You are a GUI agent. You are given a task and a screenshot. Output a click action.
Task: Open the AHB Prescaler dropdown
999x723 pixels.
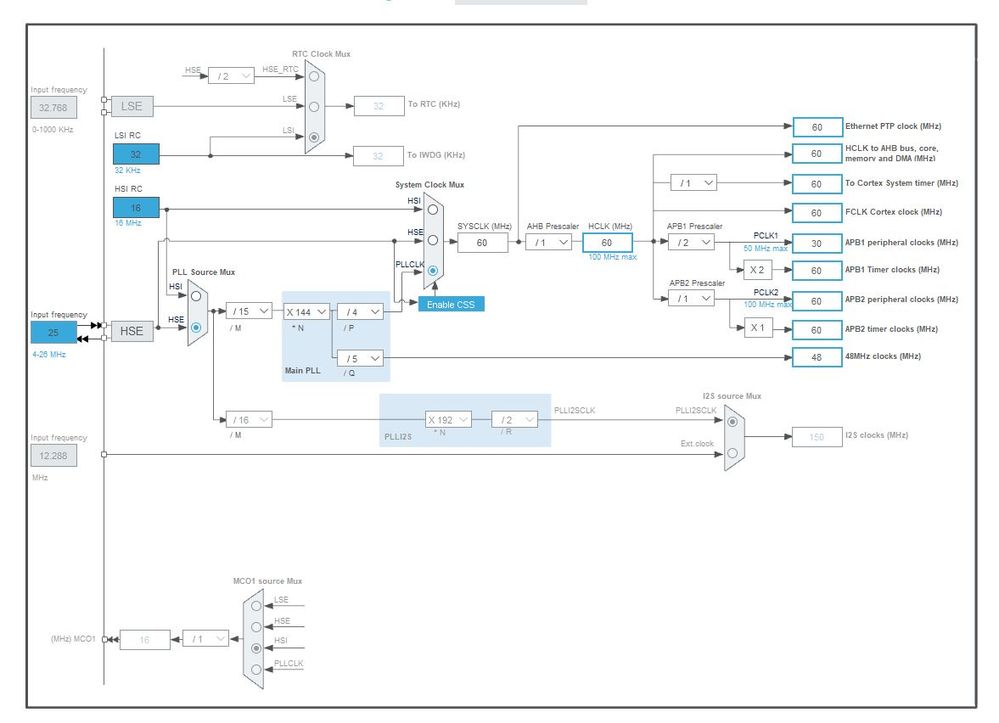549,242
